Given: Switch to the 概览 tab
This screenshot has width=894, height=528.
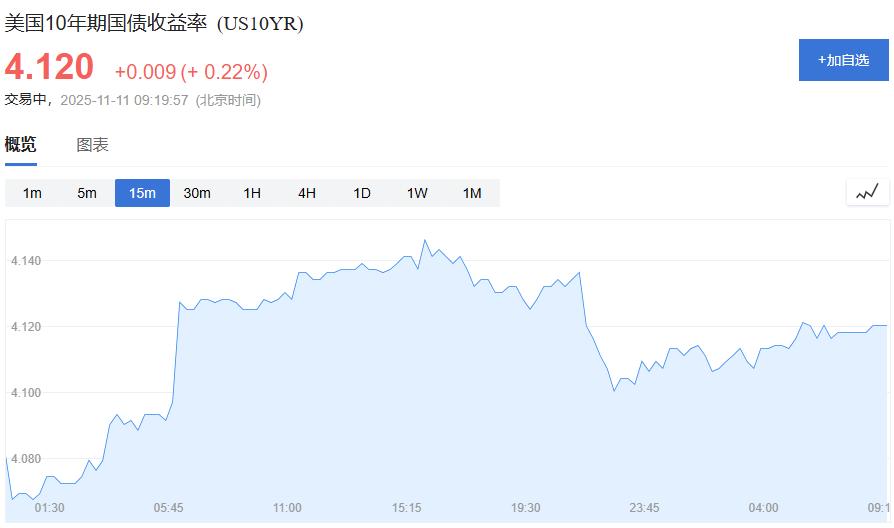Looking at the screenshot, I should tap(21, 145).
